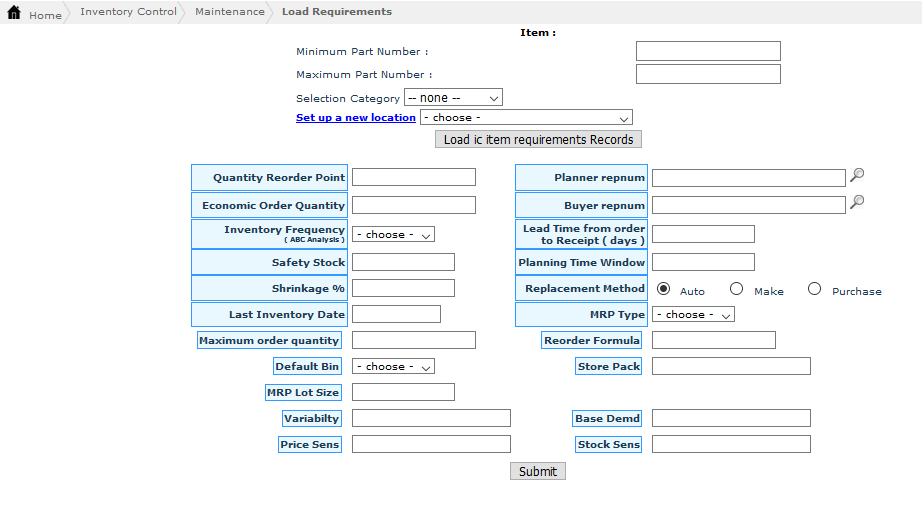Open the Inventory Frequency dropdown

click(x=393, y=235)
